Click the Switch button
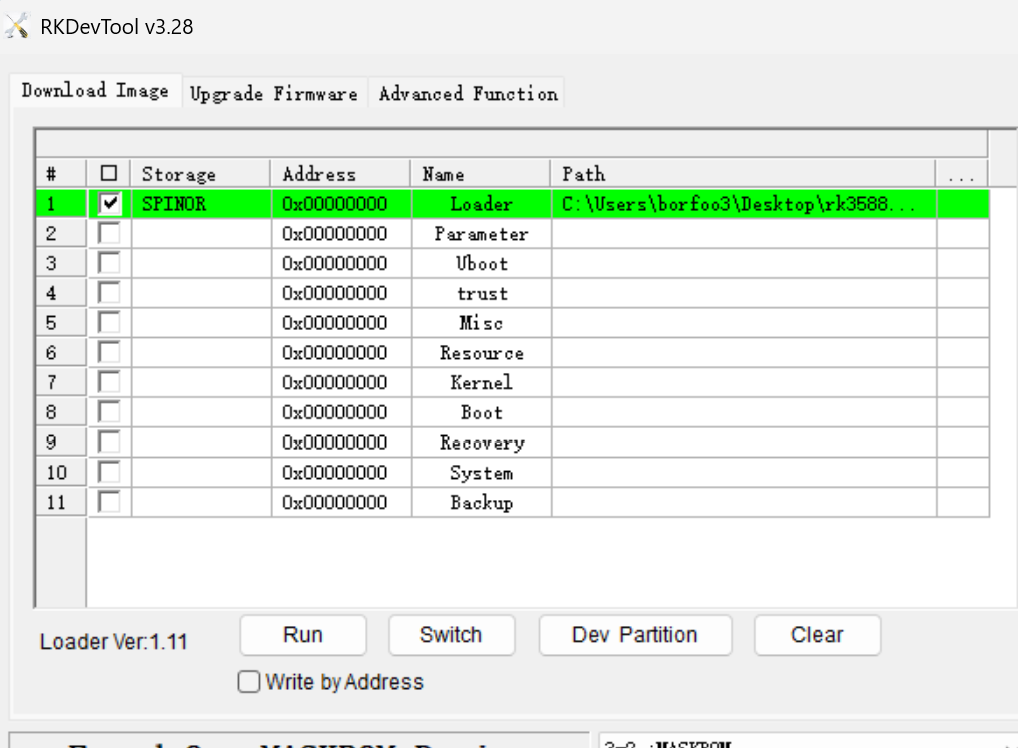The height and width of the screenshot is (748, 1018). coord(451,635)
